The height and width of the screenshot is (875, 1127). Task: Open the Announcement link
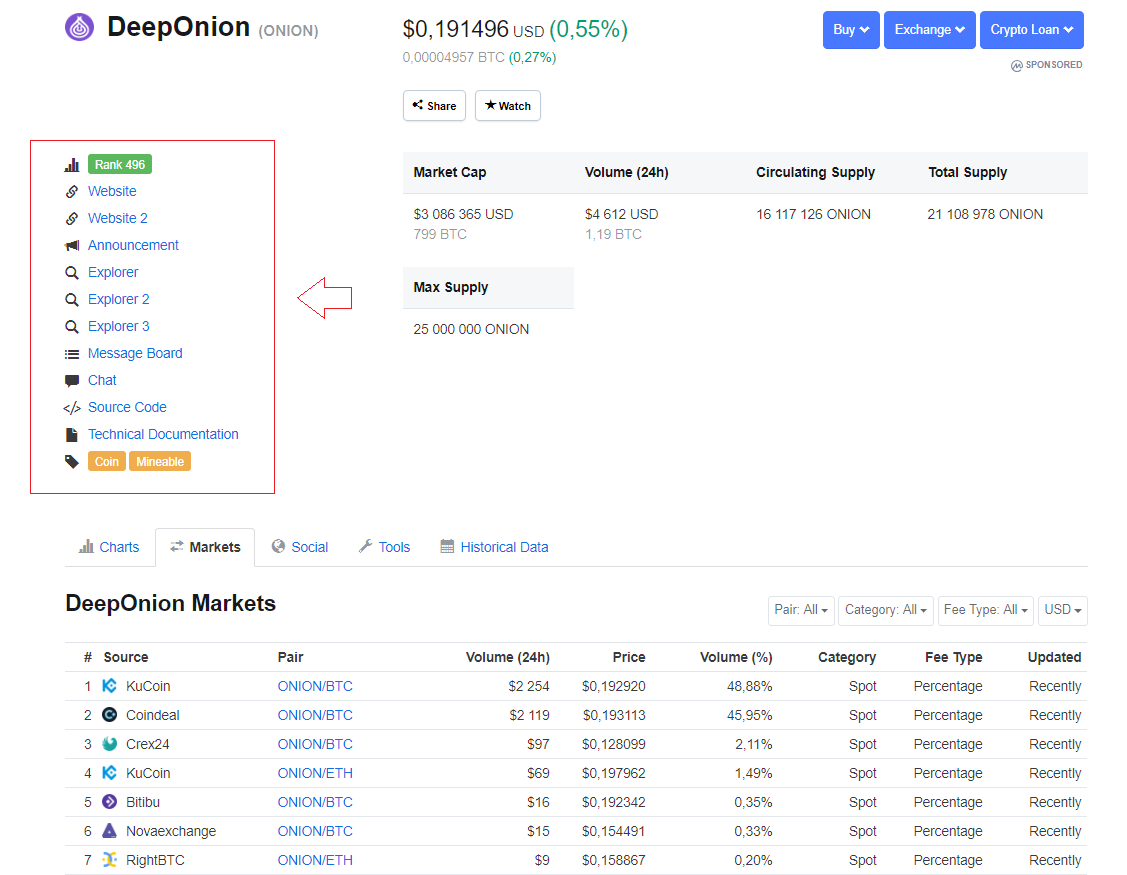(133, 245)
